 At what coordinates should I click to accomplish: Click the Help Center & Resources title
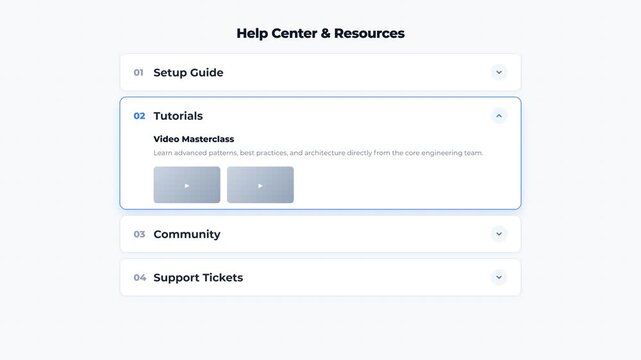coord(320,33)
